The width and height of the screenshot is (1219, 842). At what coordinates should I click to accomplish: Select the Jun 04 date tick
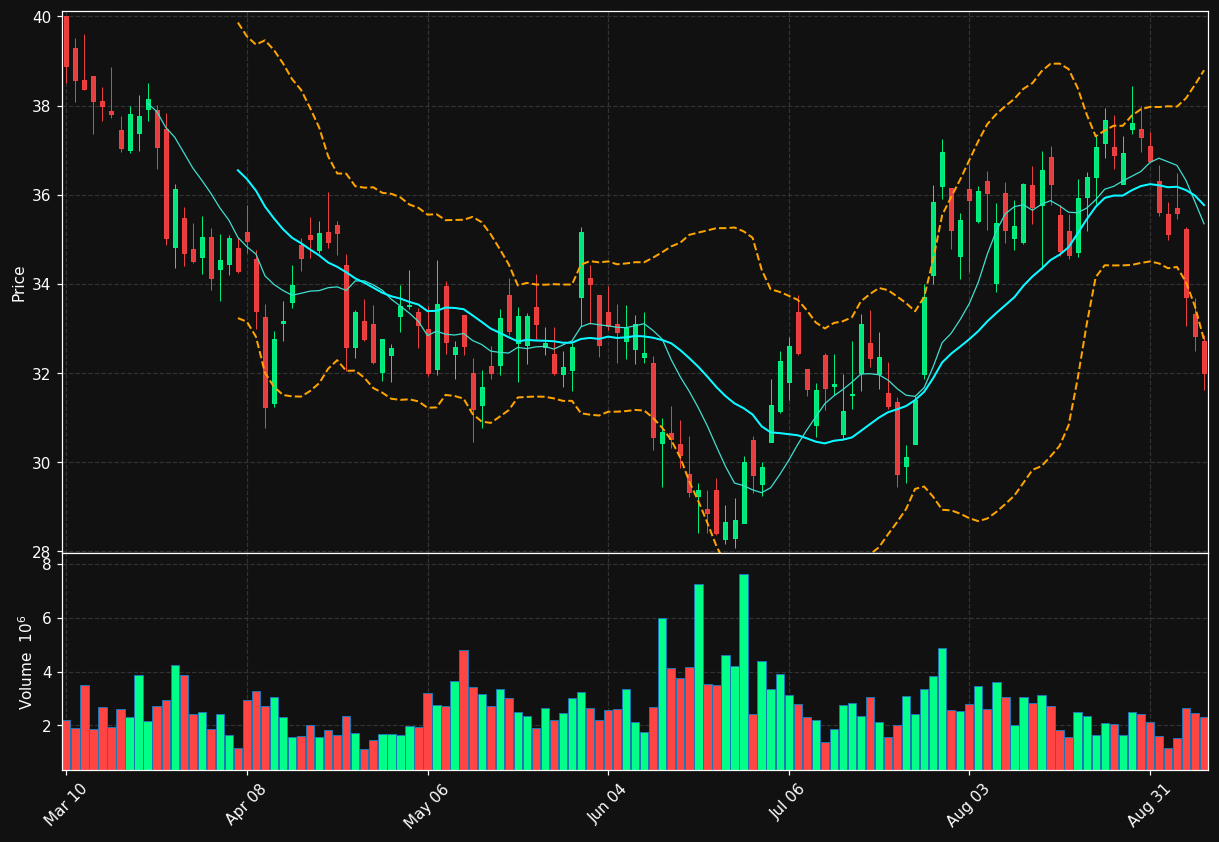[606, 804]
